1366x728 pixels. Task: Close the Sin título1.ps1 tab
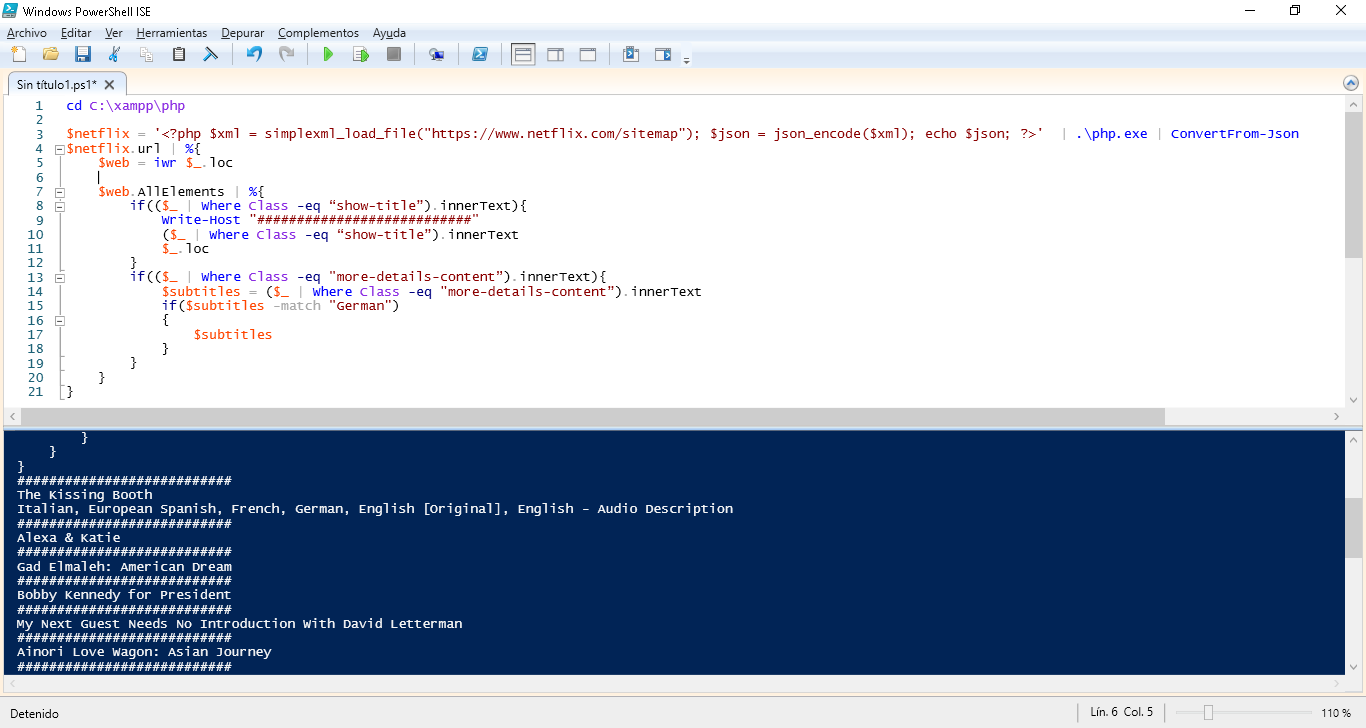point(110,85)
